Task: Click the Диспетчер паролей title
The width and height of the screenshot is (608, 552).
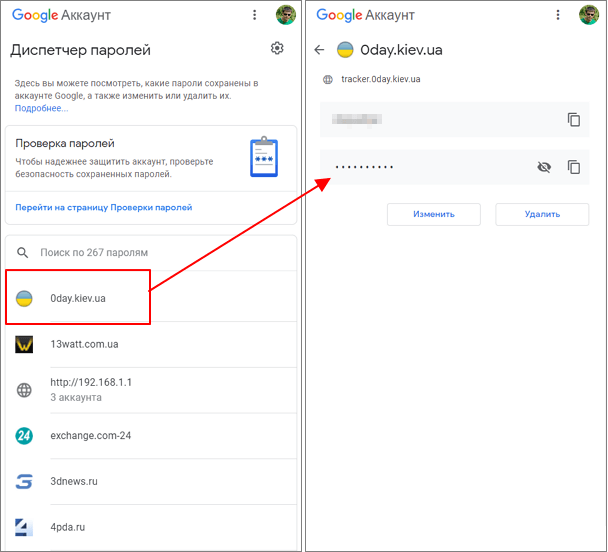Action: (80, 50)
